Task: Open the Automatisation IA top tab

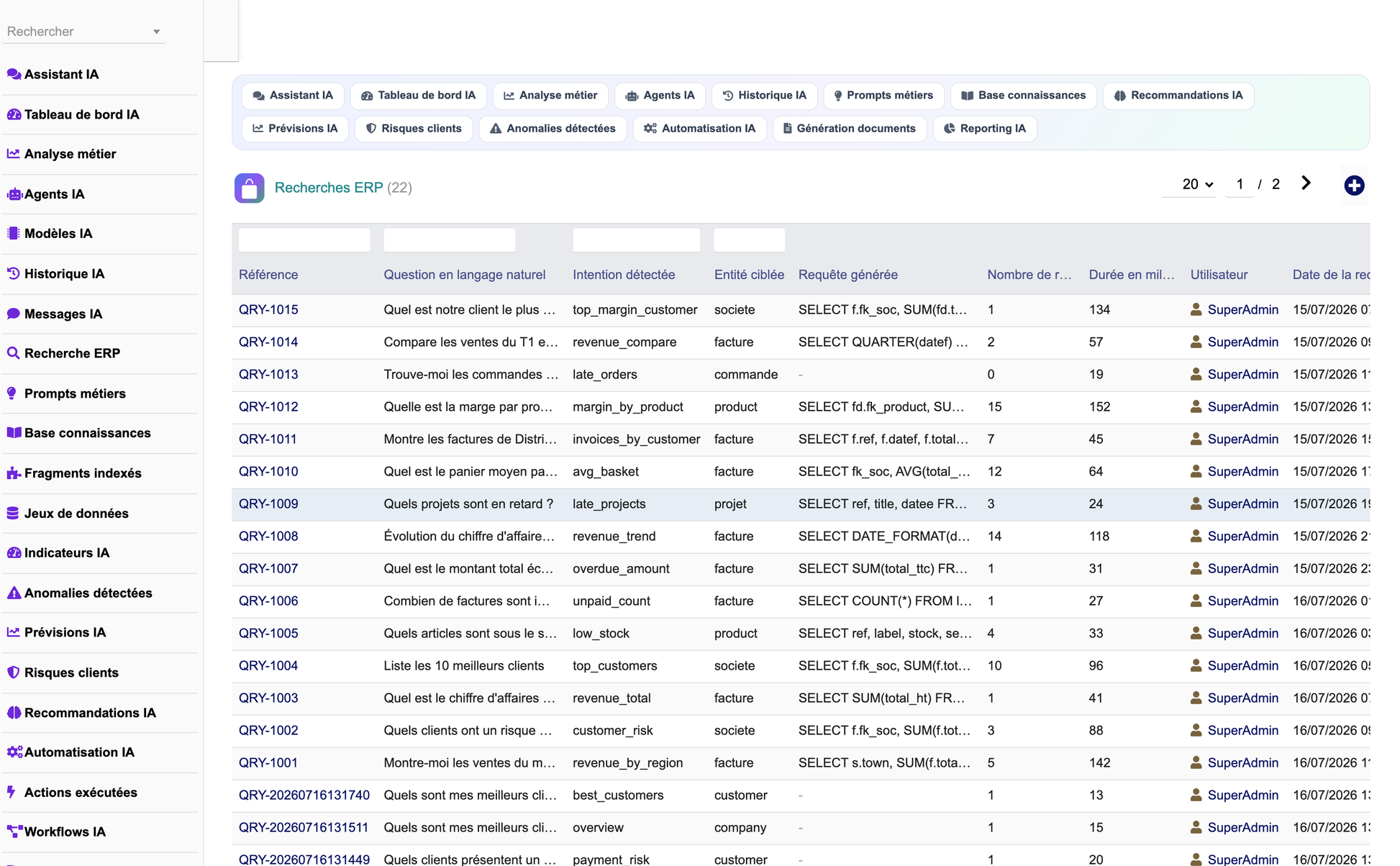Action: coord(700,129)
